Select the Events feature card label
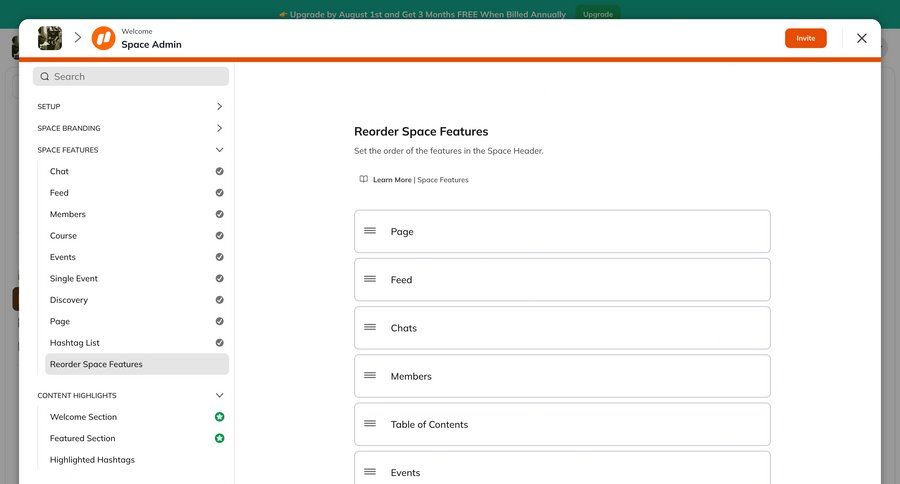The image size is (900, 484). click(405, 473)
